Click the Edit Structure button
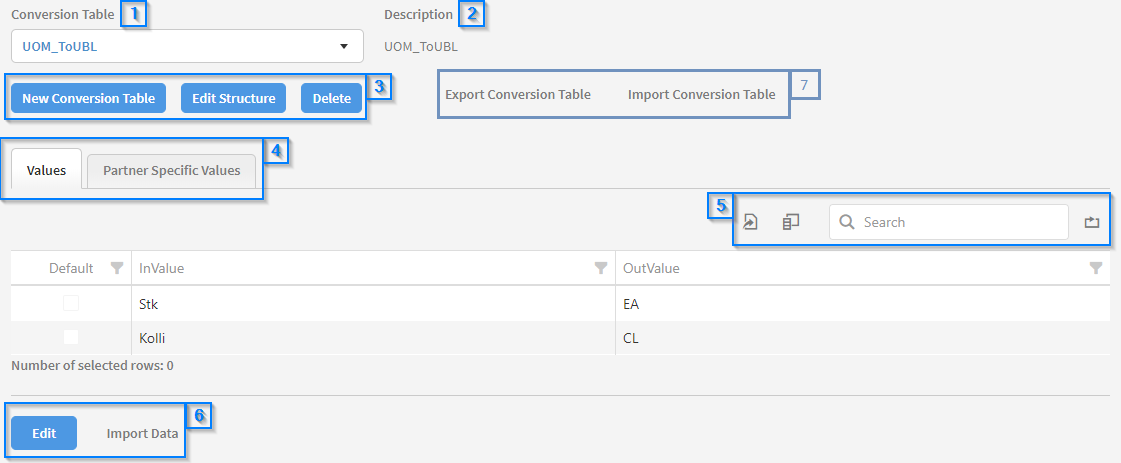This screenshot has height=463, width=1121. point(233,98)
